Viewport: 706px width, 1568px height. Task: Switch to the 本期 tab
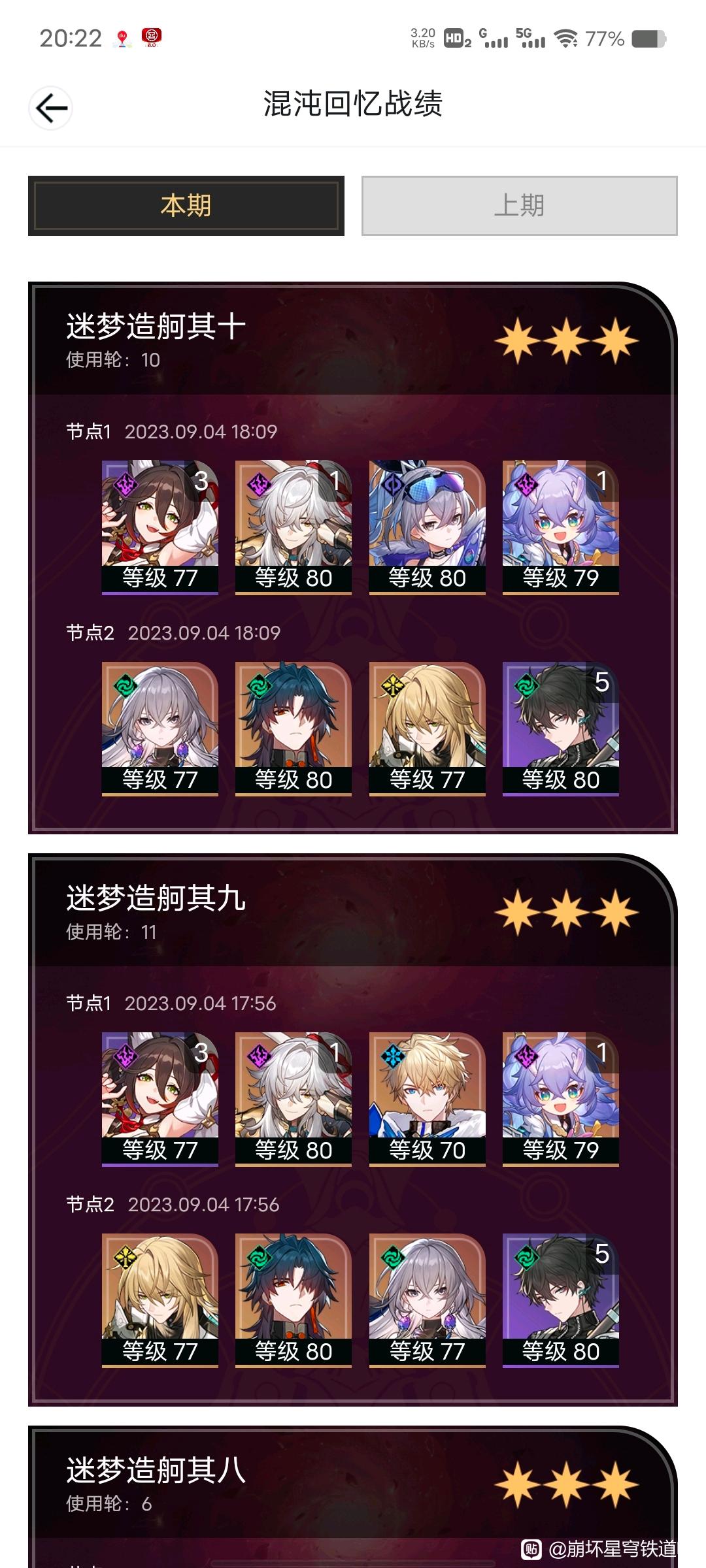(x=186, y=206)
